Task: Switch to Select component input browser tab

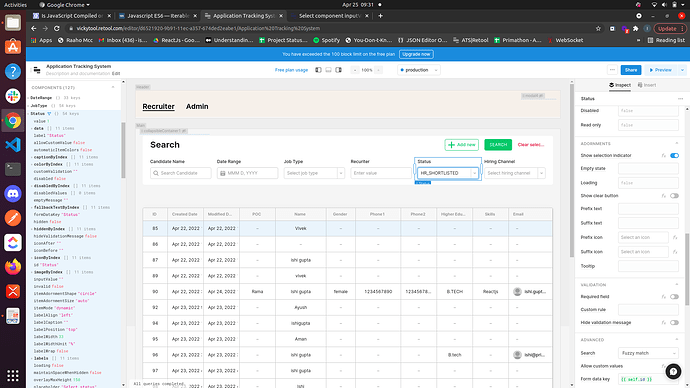Action: [x=330, y=16]
